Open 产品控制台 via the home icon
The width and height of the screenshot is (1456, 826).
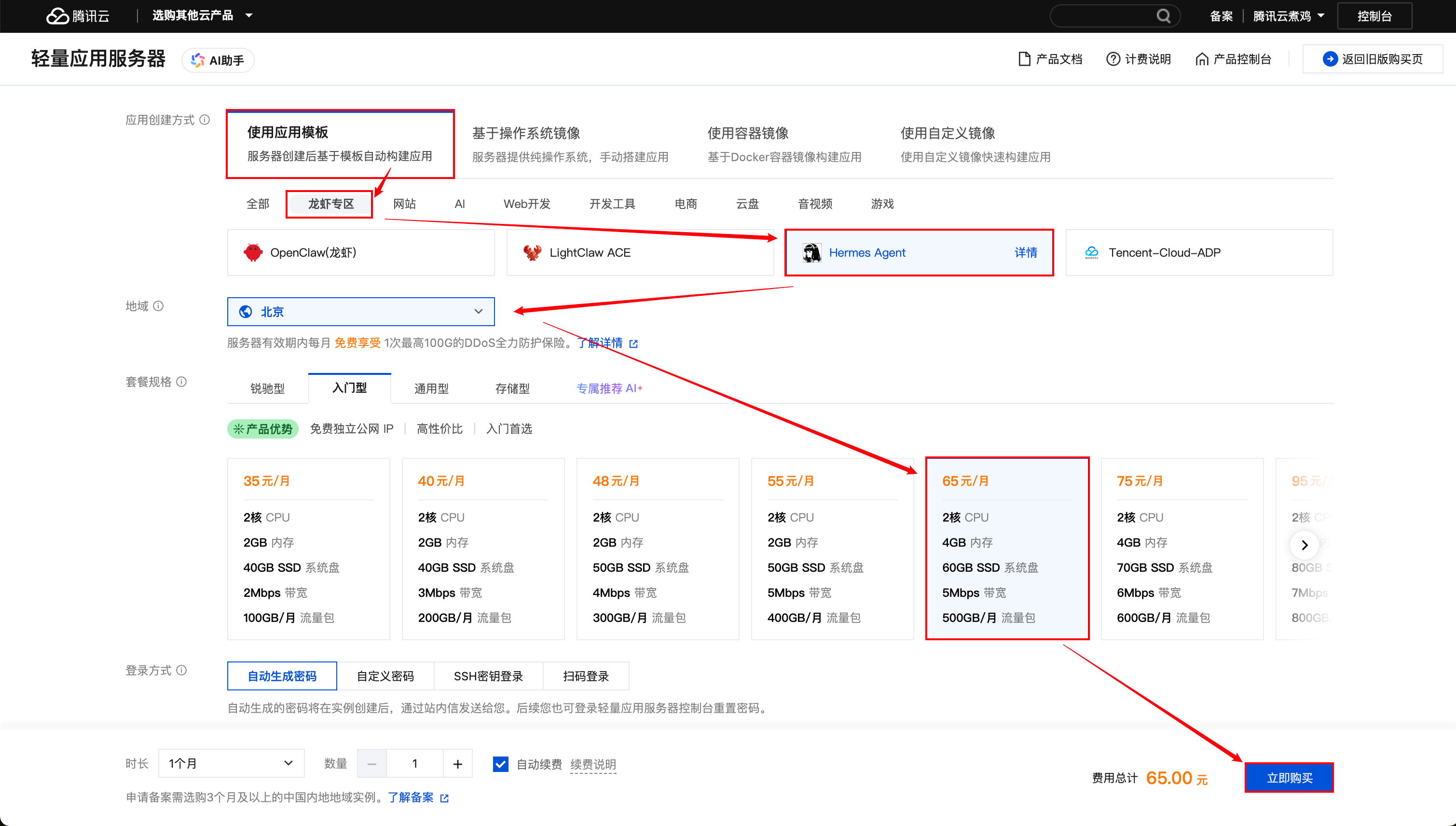click(x=1202, y=58)
